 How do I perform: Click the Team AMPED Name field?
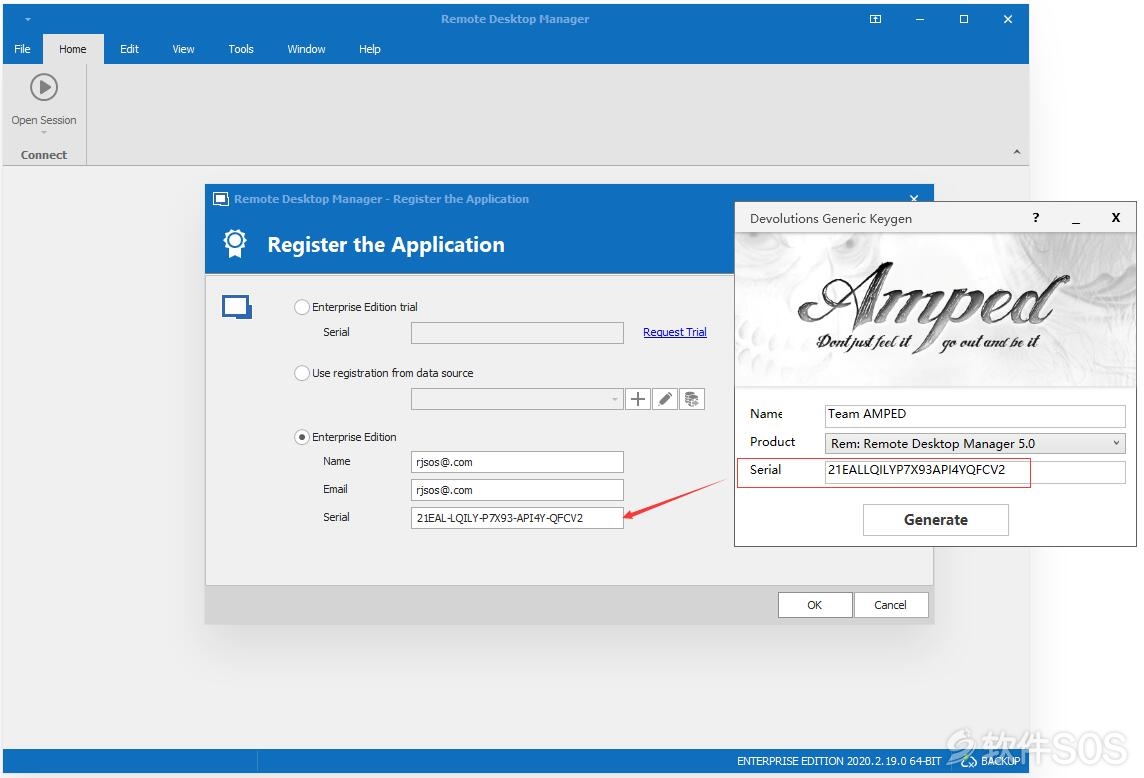(x=975, y=415)
